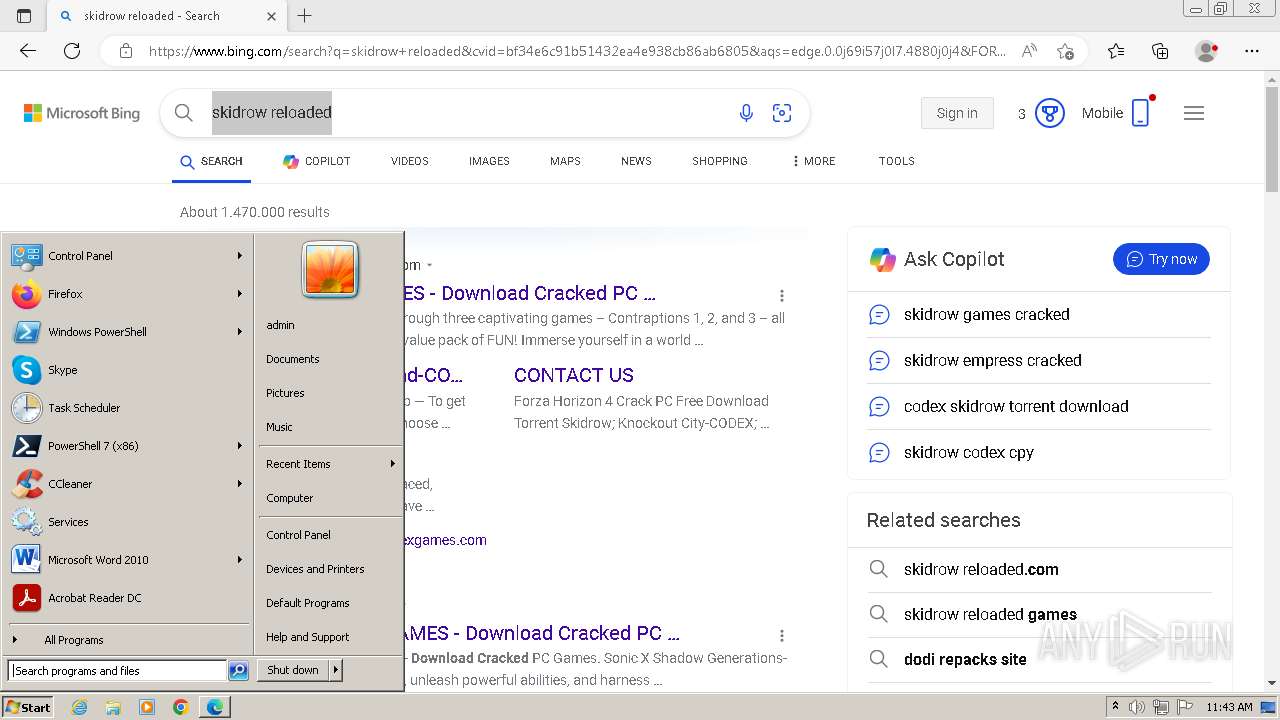Screen dimensions: 1280x720
Task: Open Edge Settings and more menu
Action: tap(1252, 51)
